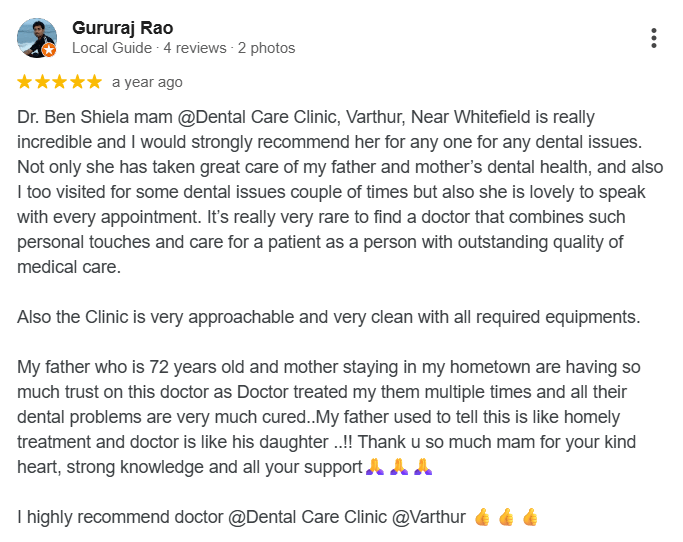The height and width of the screenshot is (542, 683).
Task: Click the last thumbs up emoji
Action: [x=530, y=517]
